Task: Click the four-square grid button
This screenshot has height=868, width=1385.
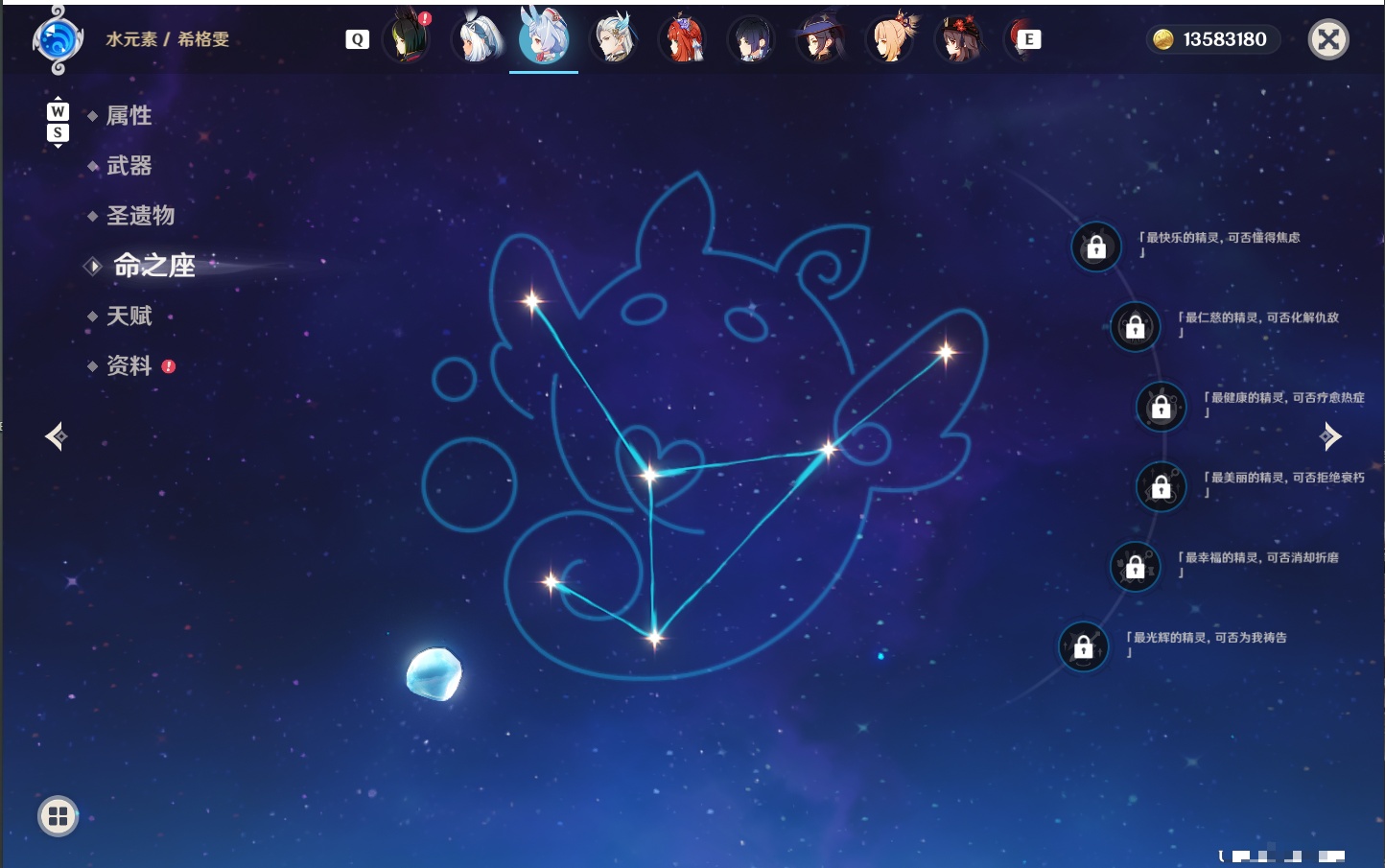Action: [x=58, y=816]
